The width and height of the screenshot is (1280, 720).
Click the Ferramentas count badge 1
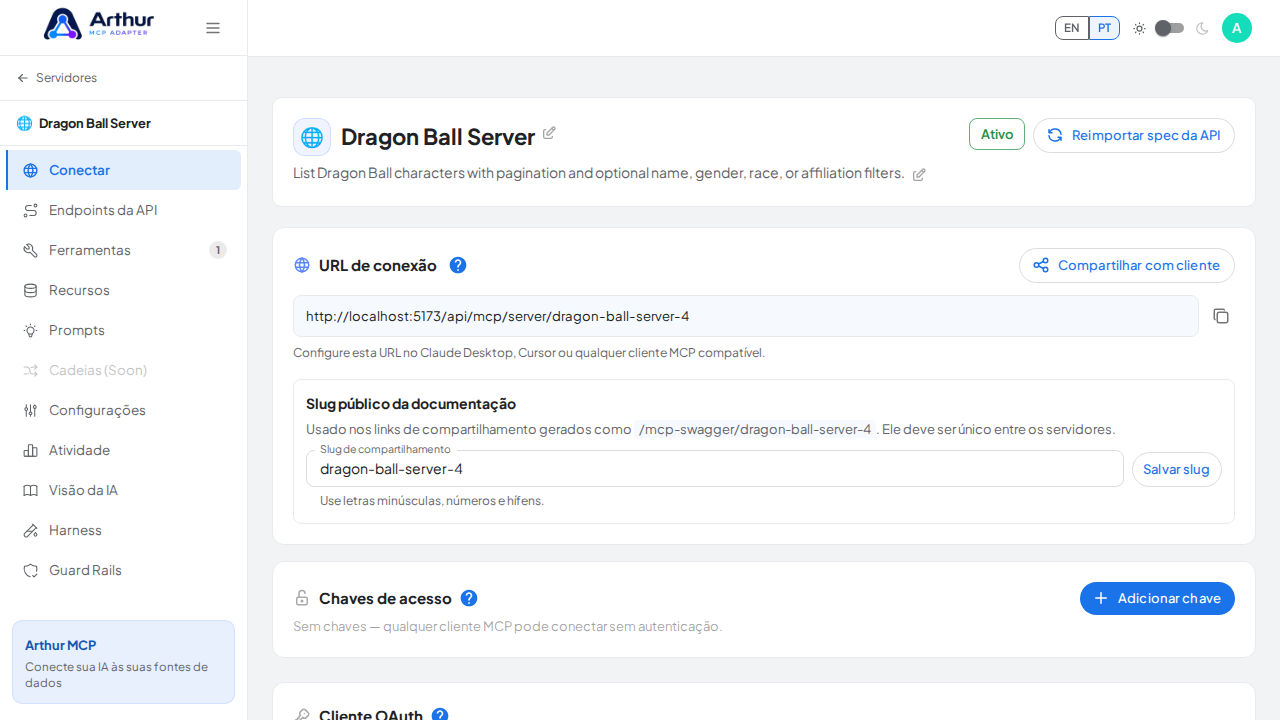point(218,250)
